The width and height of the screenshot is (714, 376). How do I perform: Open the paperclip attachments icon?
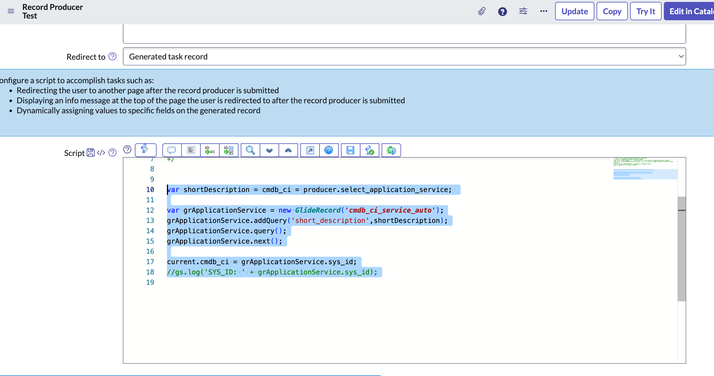click(x=482, y=11)
